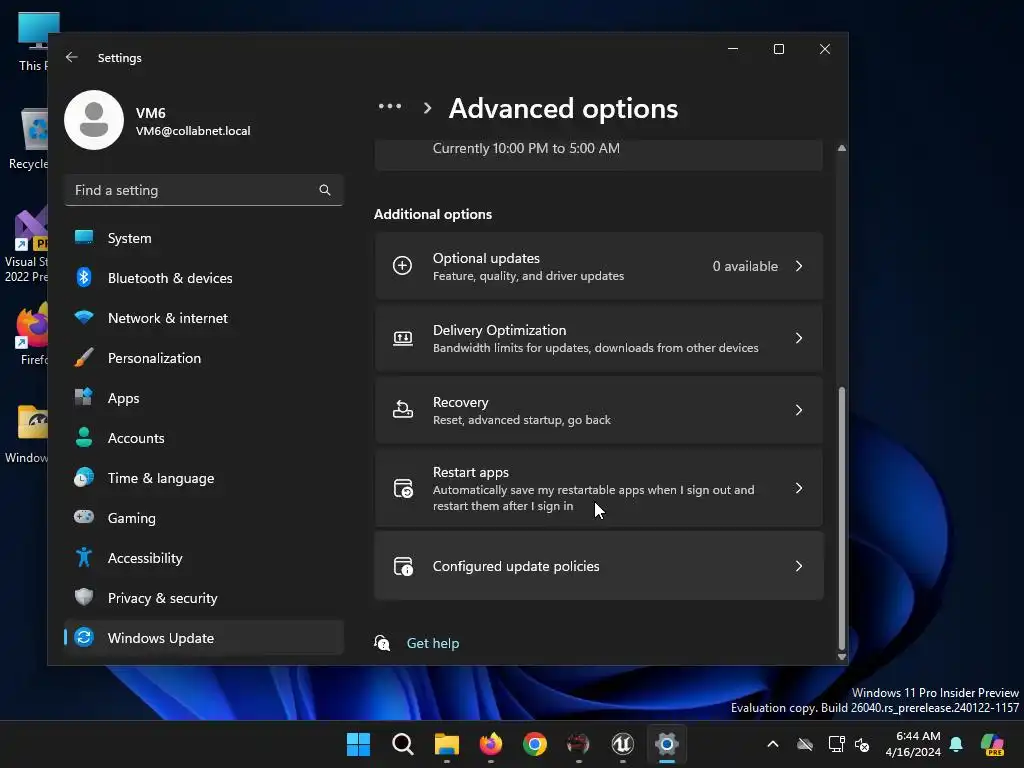This screenshot has height=768, width=1024.
Task: Open Restart apps via its chevron
Action: point(799,488)
